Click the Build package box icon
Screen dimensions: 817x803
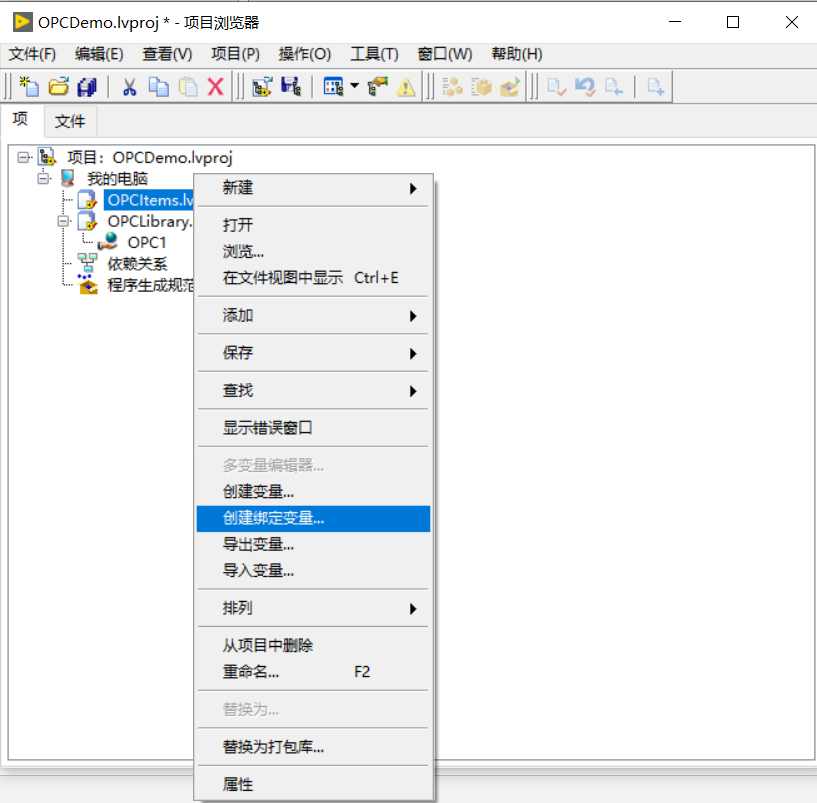(481, 86)
